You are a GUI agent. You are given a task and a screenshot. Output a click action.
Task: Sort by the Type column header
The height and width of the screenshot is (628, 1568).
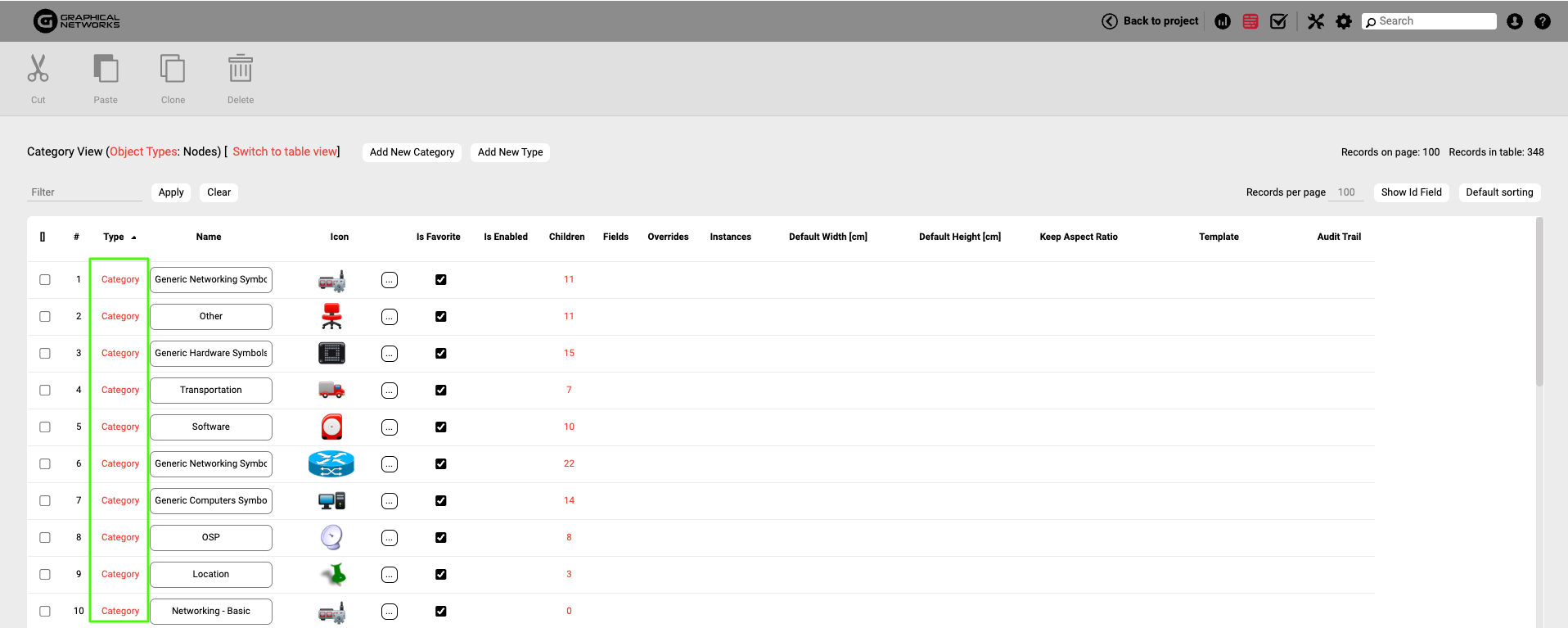tap(114, 237)
